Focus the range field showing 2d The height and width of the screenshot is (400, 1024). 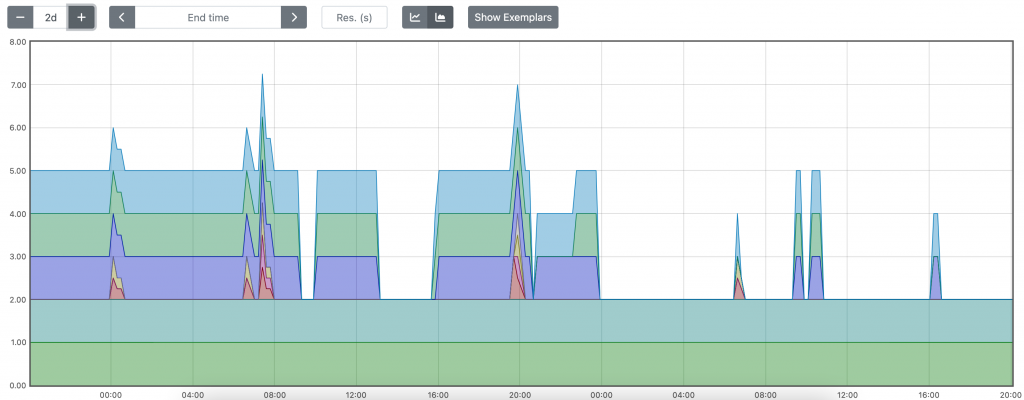coord(50,17)
